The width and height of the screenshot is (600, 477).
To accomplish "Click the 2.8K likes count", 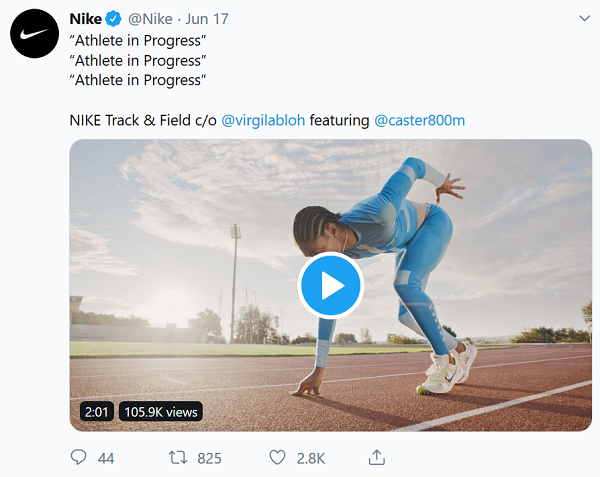I will click(x=311, y=458).
